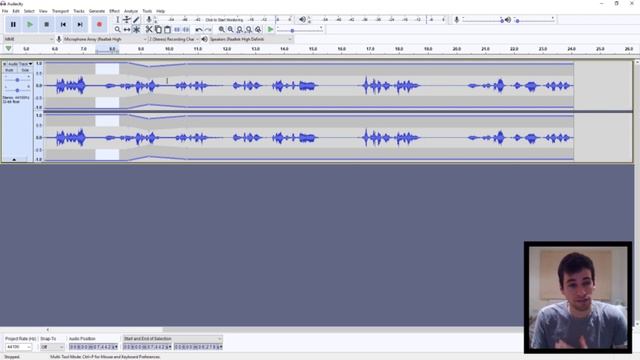The height and width of the screenshot is (360, 640).
Task: Open the Tools menu
Action: click(x=147, y=11)
